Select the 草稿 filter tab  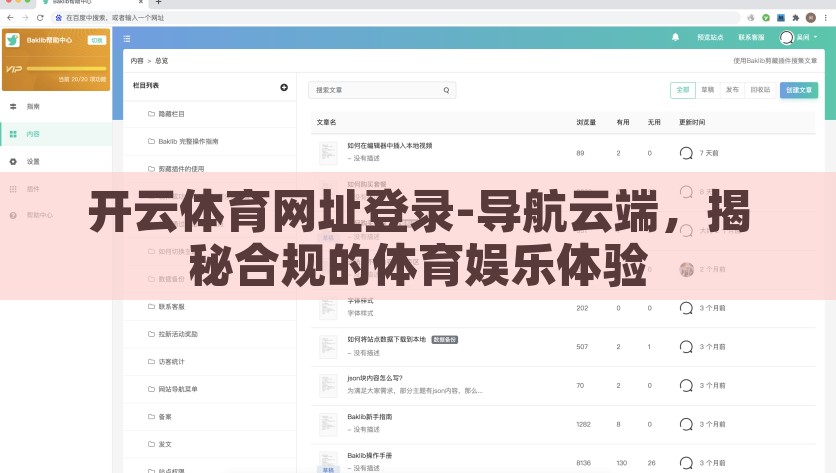(708, 90)
